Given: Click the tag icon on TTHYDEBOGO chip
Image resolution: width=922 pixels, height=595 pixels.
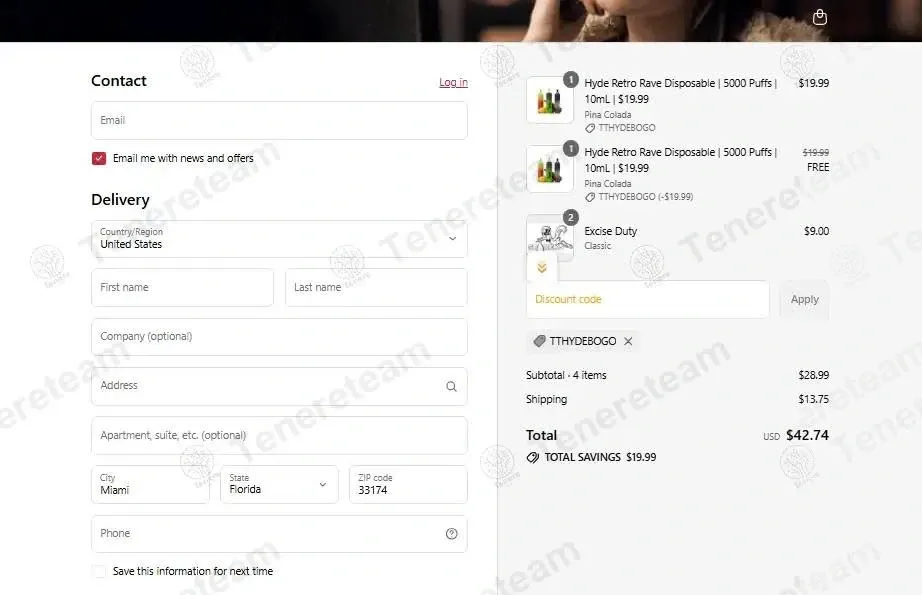Looking at the screenshot, I should point(539,341).
